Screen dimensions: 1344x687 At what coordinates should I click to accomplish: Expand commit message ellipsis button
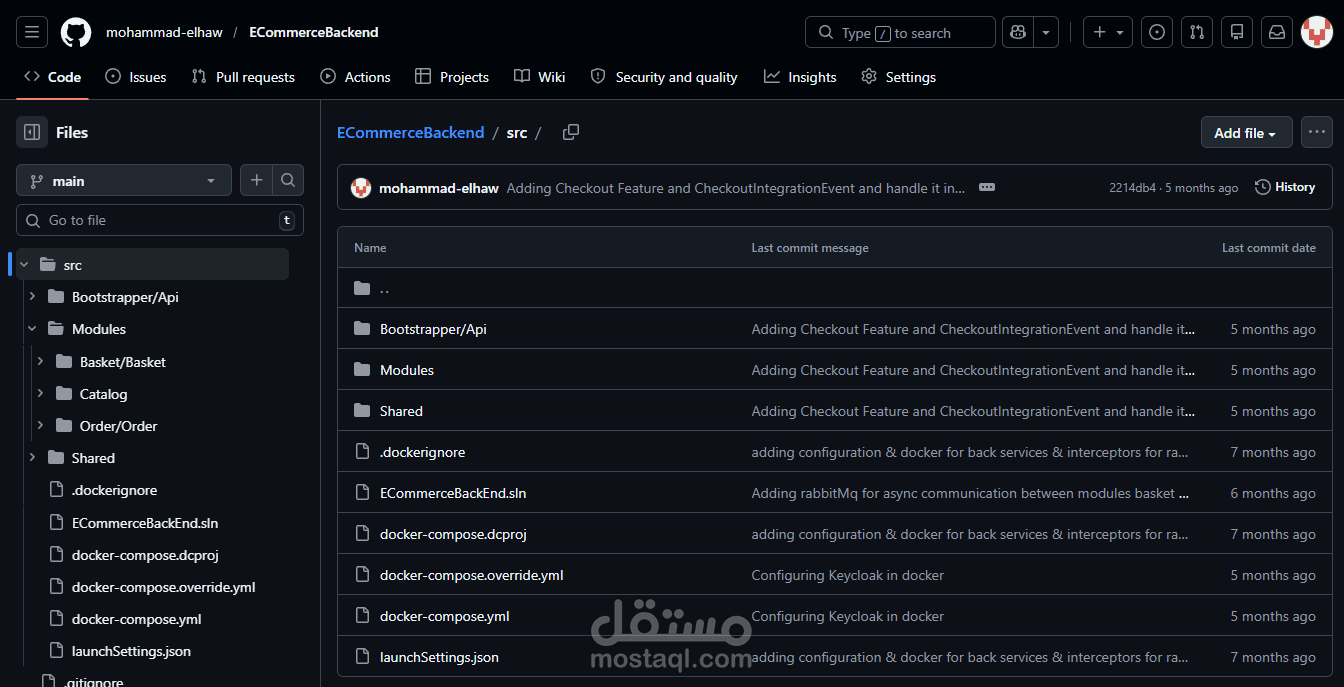(x=987, y=187)
